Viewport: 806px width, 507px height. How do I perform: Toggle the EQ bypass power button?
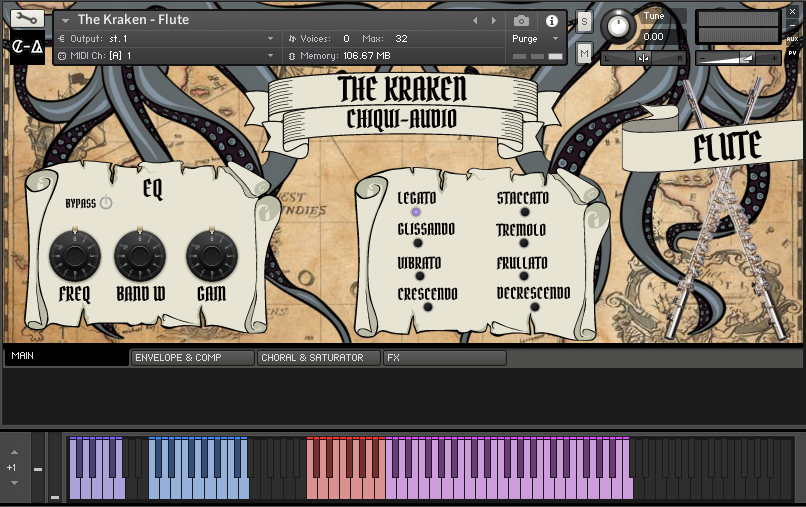[106, 203]
